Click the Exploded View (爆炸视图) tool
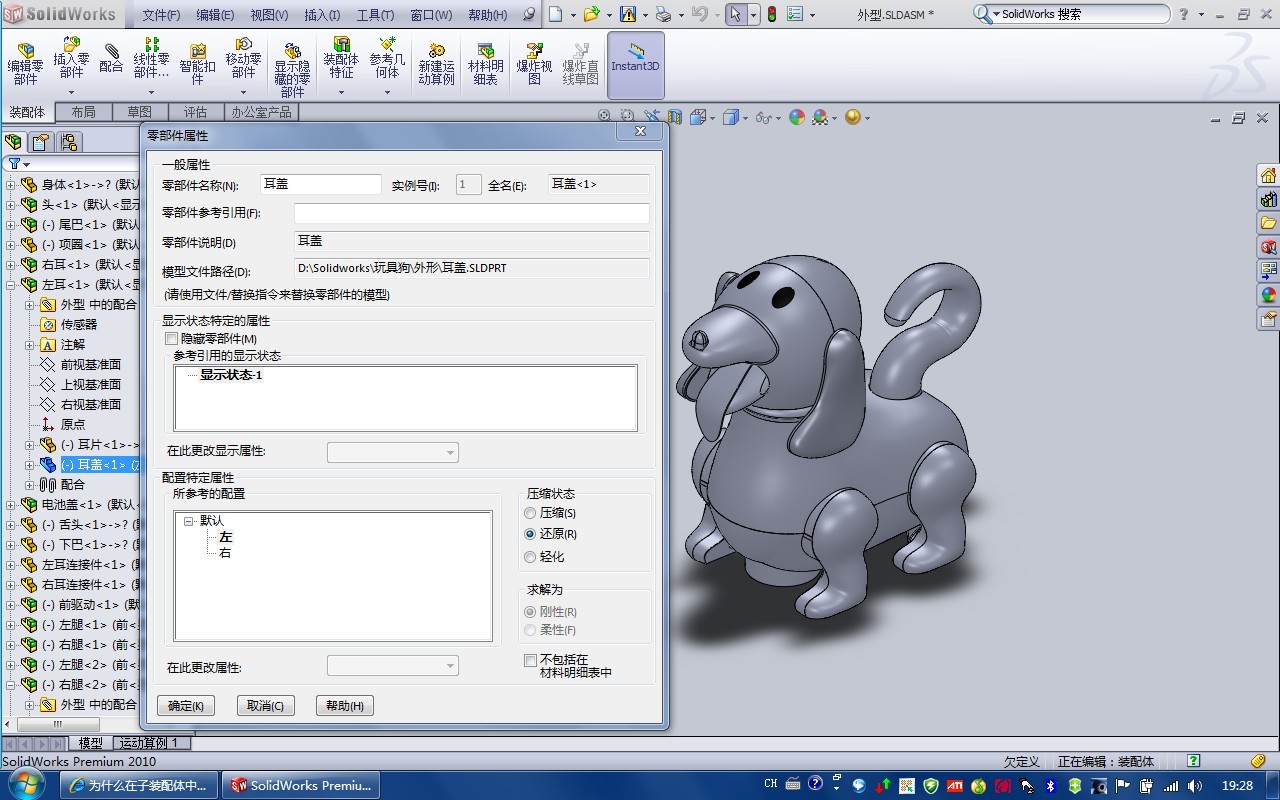This screenshot has width=1280, height=800. 534,64
